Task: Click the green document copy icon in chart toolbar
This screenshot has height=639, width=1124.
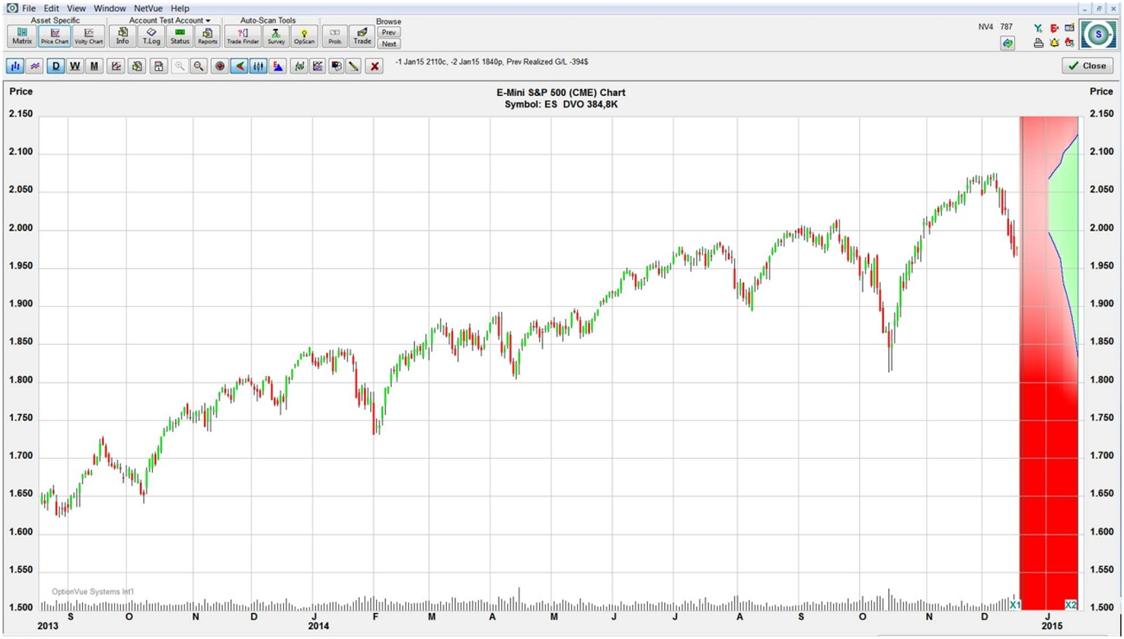Action: coord(137,66)
